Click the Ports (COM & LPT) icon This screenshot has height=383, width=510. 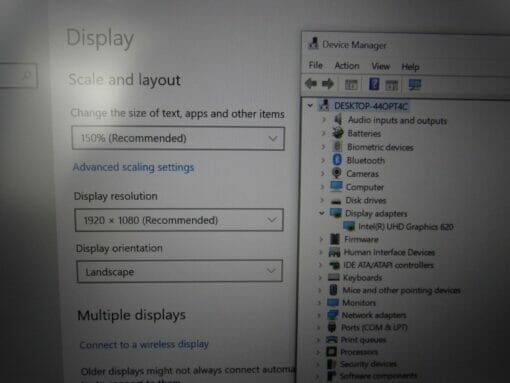[x=332, y=327]
